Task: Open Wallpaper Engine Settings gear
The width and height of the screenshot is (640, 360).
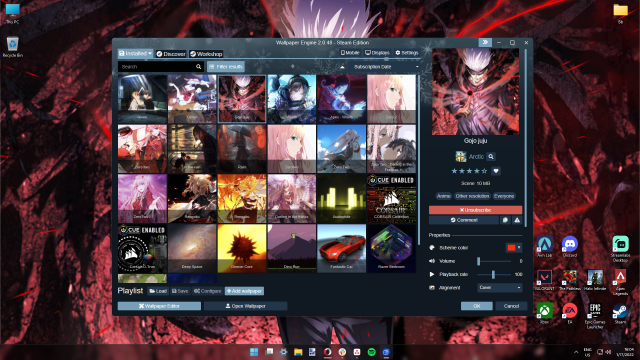Action: click(x=407, y=53)
